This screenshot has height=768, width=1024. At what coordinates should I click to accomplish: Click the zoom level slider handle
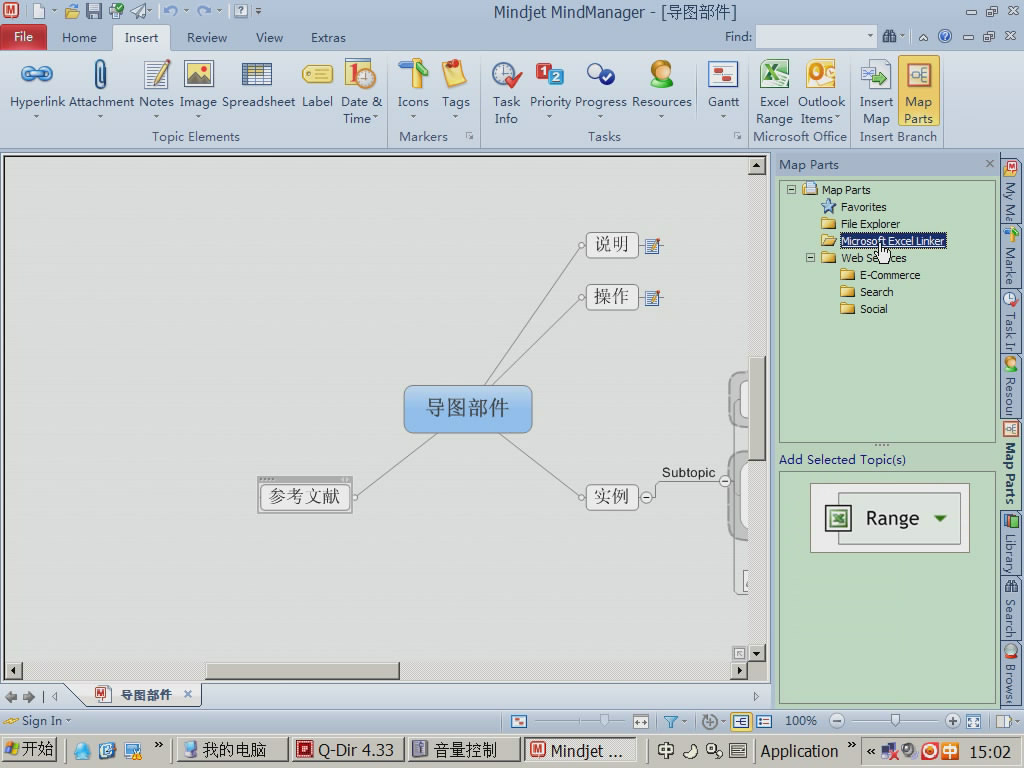pyautogui.click(x=895, y=720)
